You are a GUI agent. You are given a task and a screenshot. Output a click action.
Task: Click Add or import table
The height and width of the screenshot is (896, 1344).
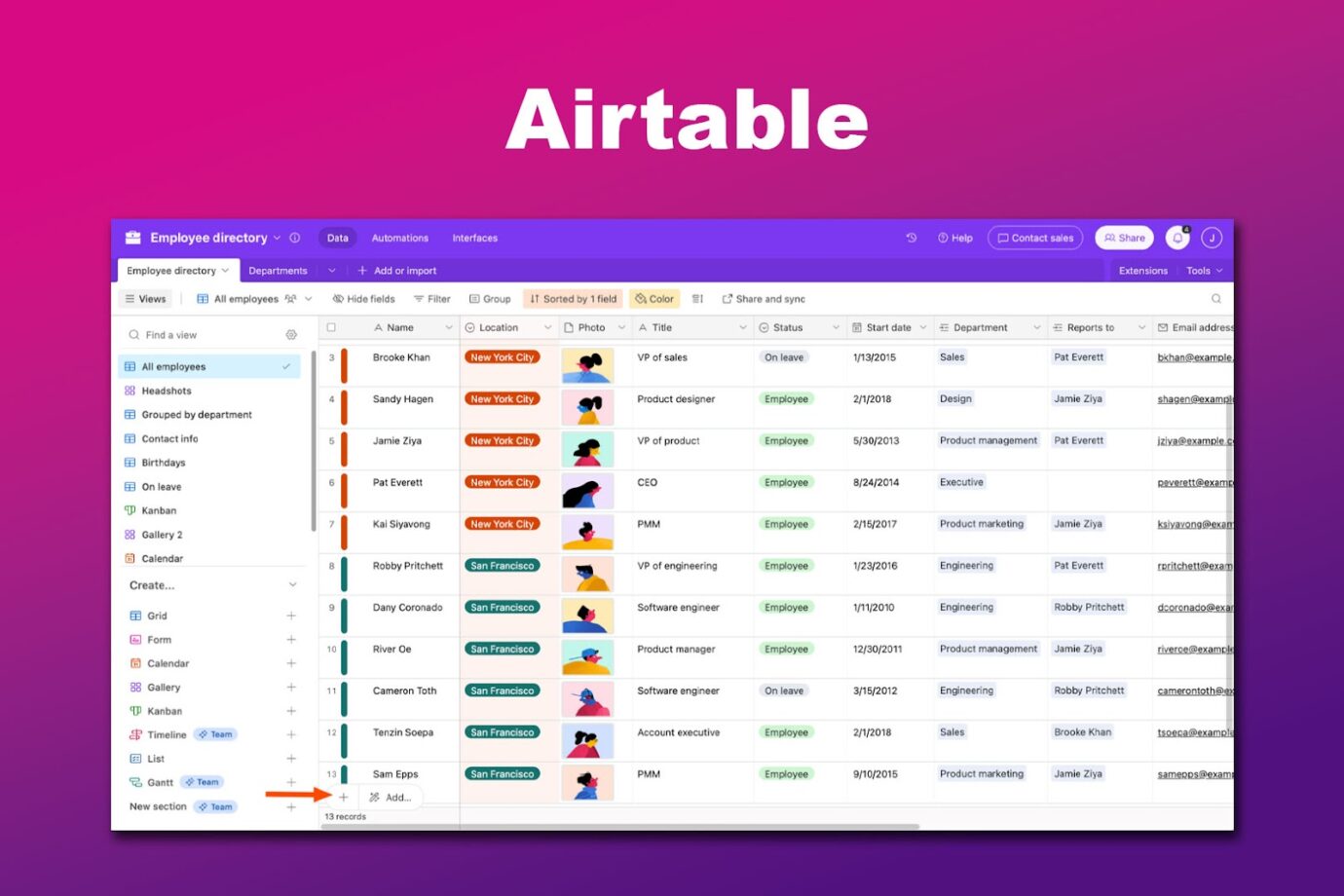397,271
